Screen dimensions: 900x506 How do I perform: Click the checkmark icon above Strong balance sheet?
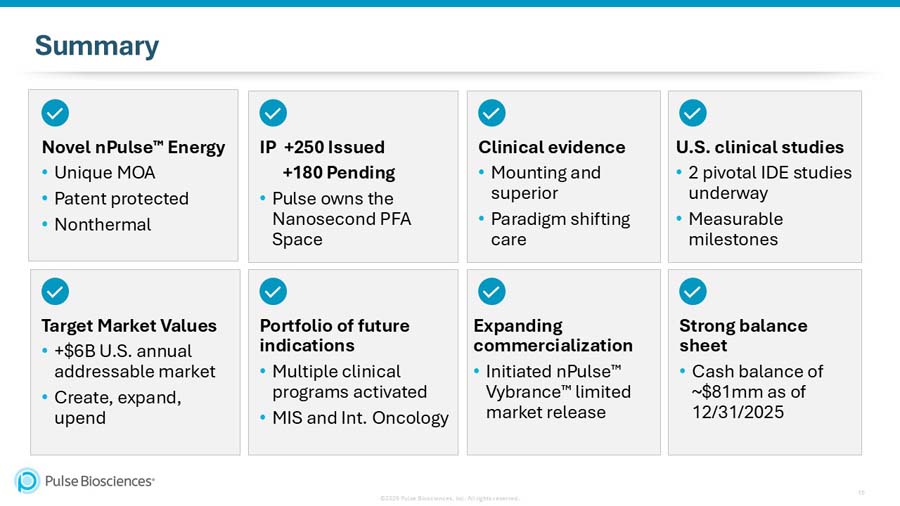692,291
